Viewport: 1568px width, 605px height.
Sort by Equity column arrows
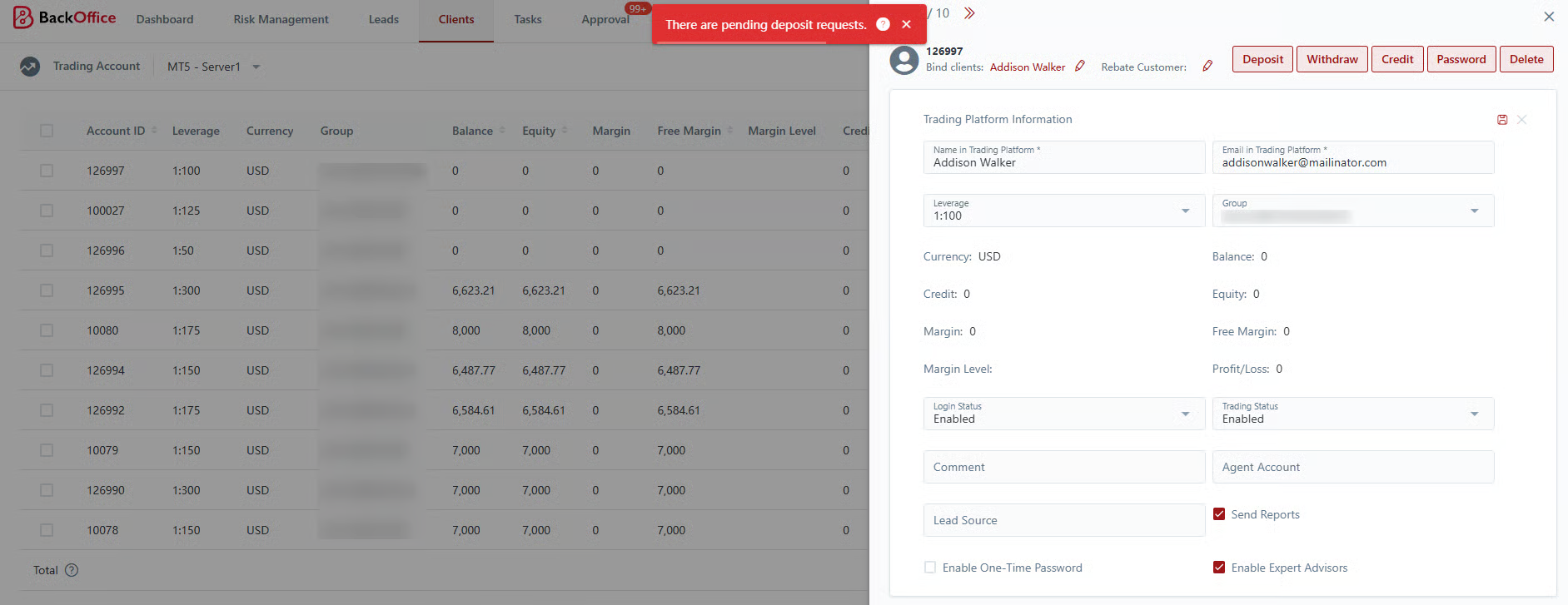pyautogui.click(x=565, y=131)
